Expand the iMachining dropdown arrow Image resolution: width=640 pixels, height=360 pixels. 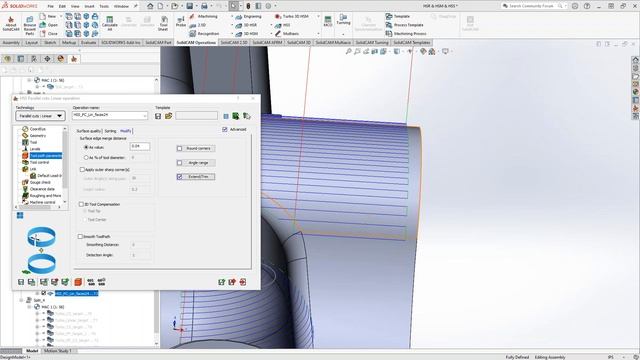pos(232,16)
